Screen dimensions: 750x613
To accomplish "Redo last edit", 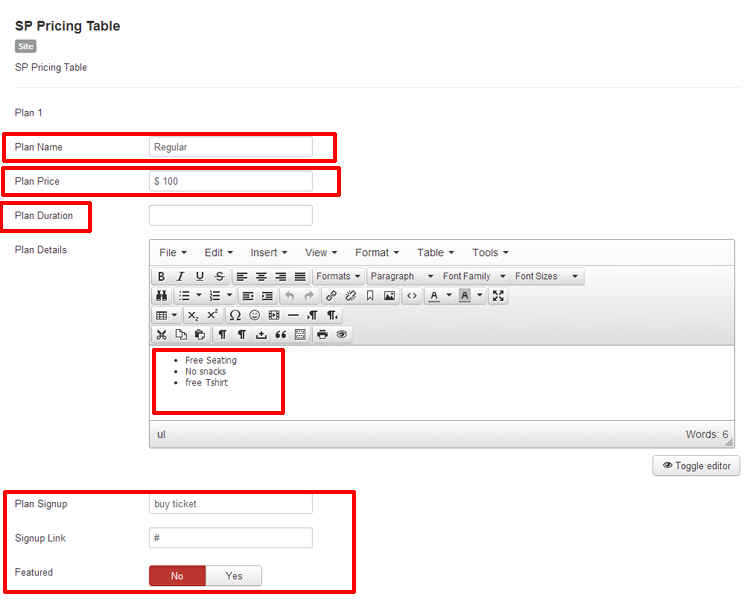I will point(309,296).
